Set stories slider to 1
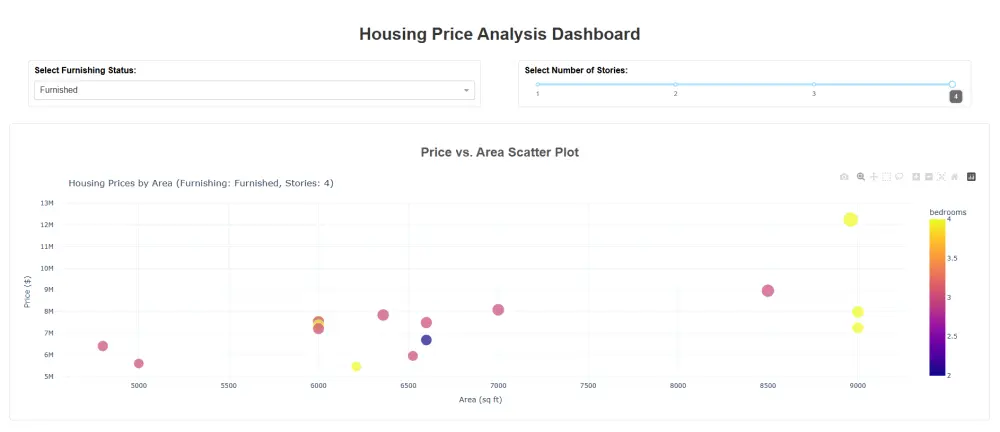The height and width of the screenshot is (432, 1000). point(537,84)
